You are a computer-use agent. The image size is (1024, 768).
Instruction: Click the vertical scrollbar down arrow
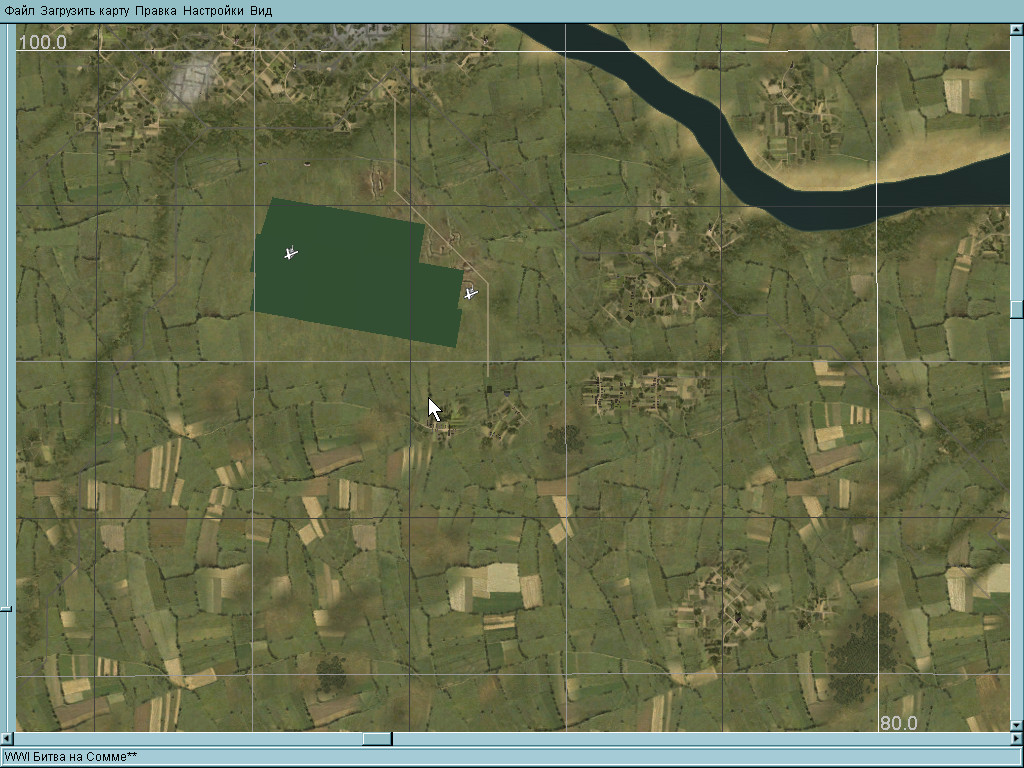click(1017, 725)
